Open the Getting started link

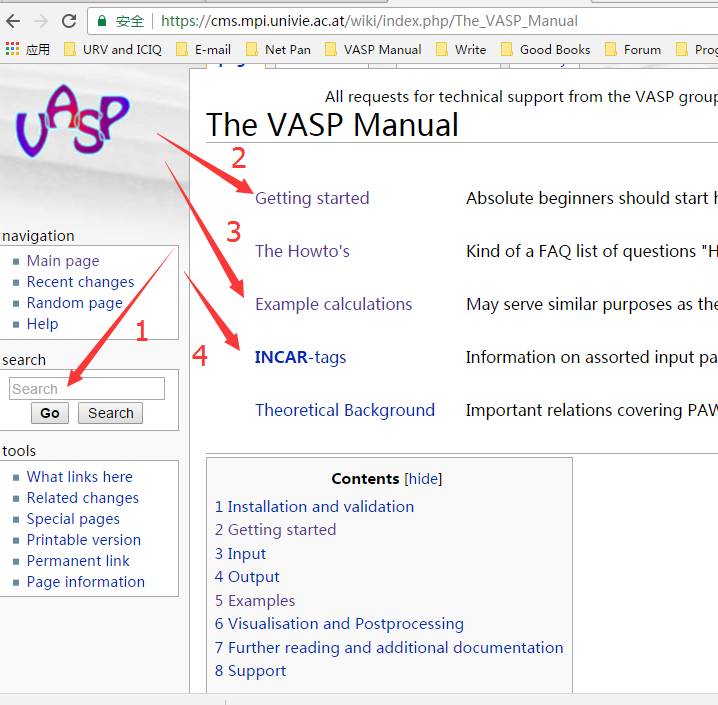point(312,198)
